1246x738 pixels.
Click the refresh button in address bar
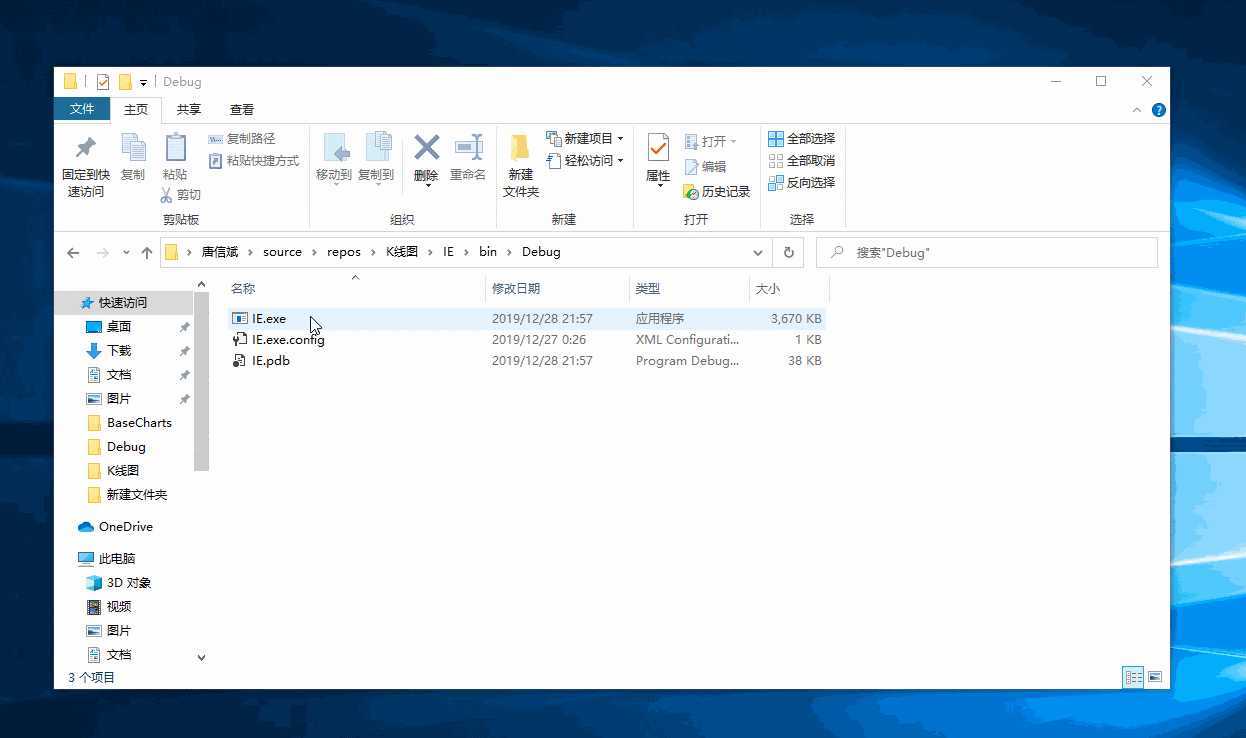pyautogui.click(x=788, y=252)
